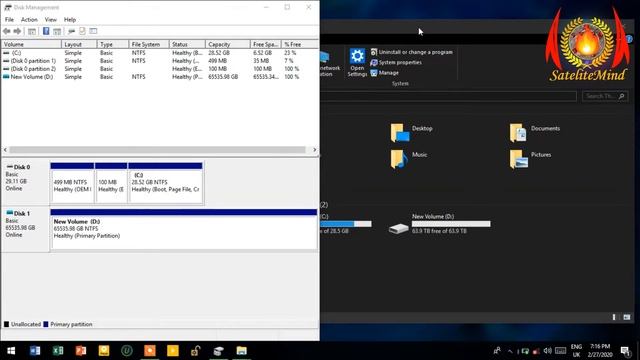Image resolution: width=640 pixels, height=360 pixels.
Task: Select the 499 MB NTFS partition block
Action: [x=72, y=182]
